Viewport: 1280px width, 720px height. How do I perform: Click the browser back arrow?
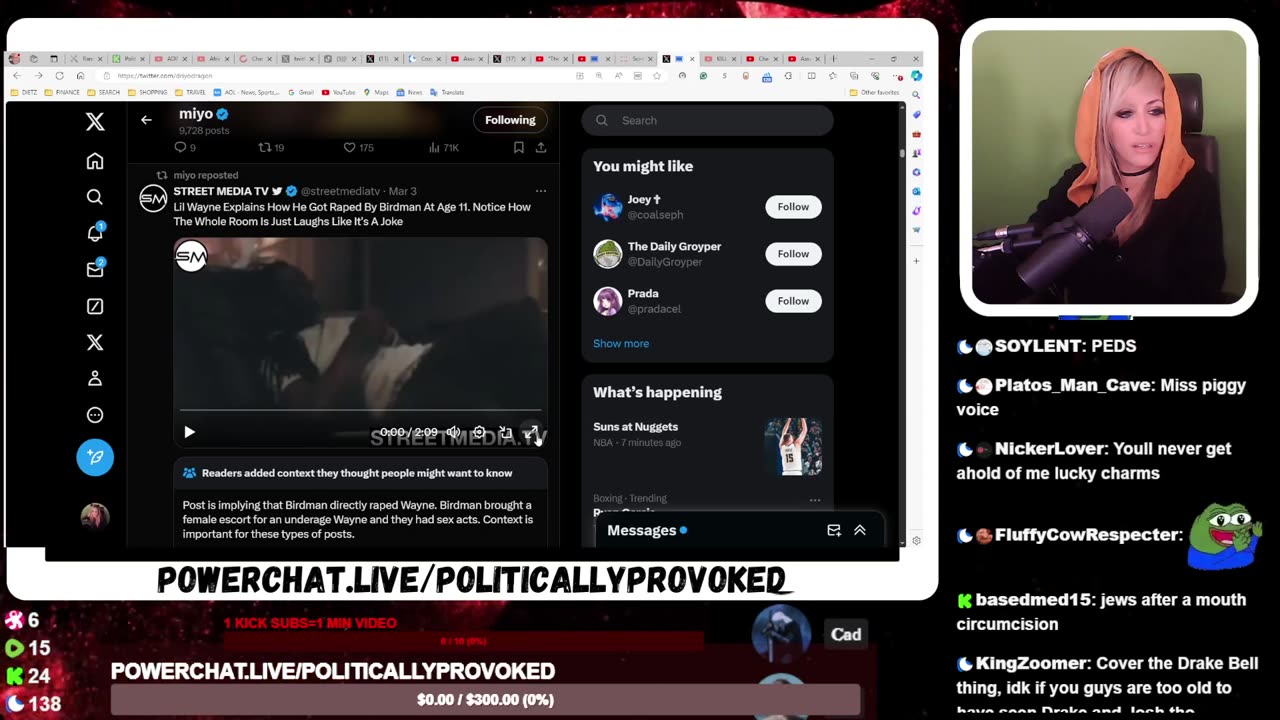[16, 76]
